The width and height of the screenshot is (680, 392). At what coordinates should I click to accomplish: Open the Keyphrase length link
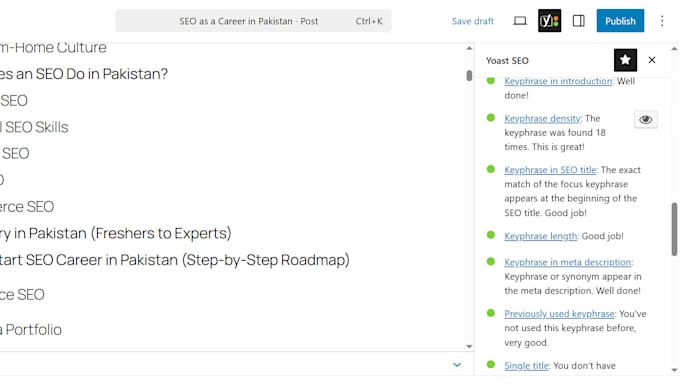pyautogui.click(x=540, y=236)
